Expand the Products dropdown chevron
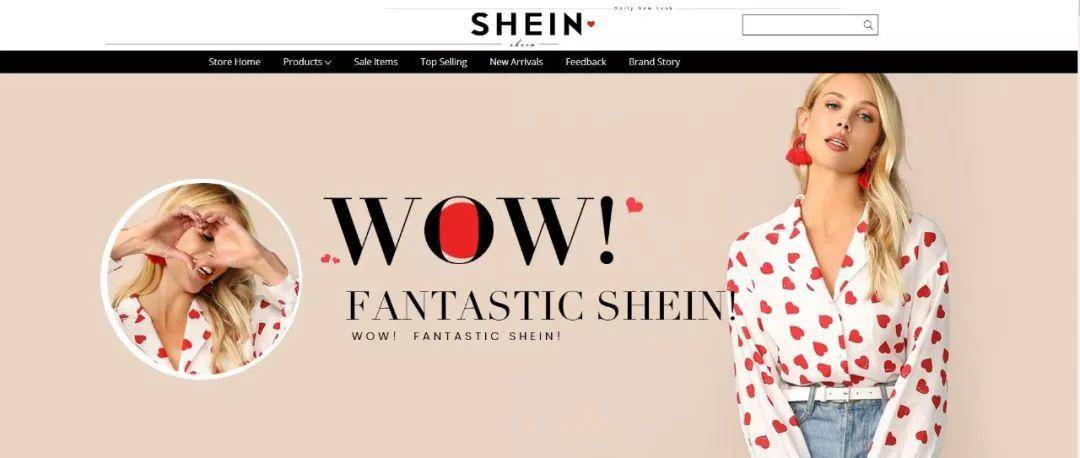This screenshot has width=1080, height=458. pos(328,63)
